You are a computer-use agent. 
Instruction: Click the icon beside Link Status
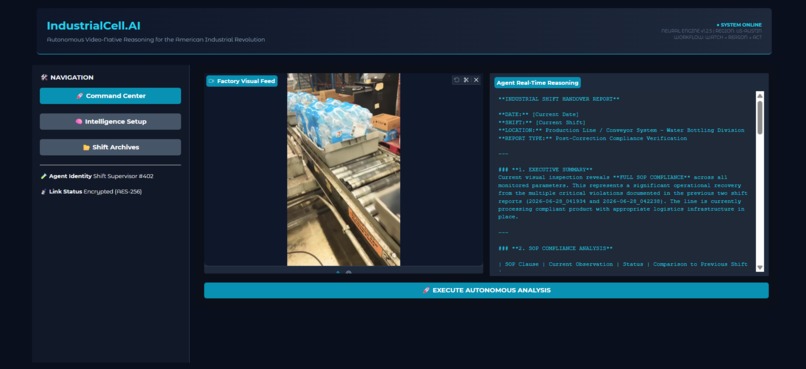[44, 192]
